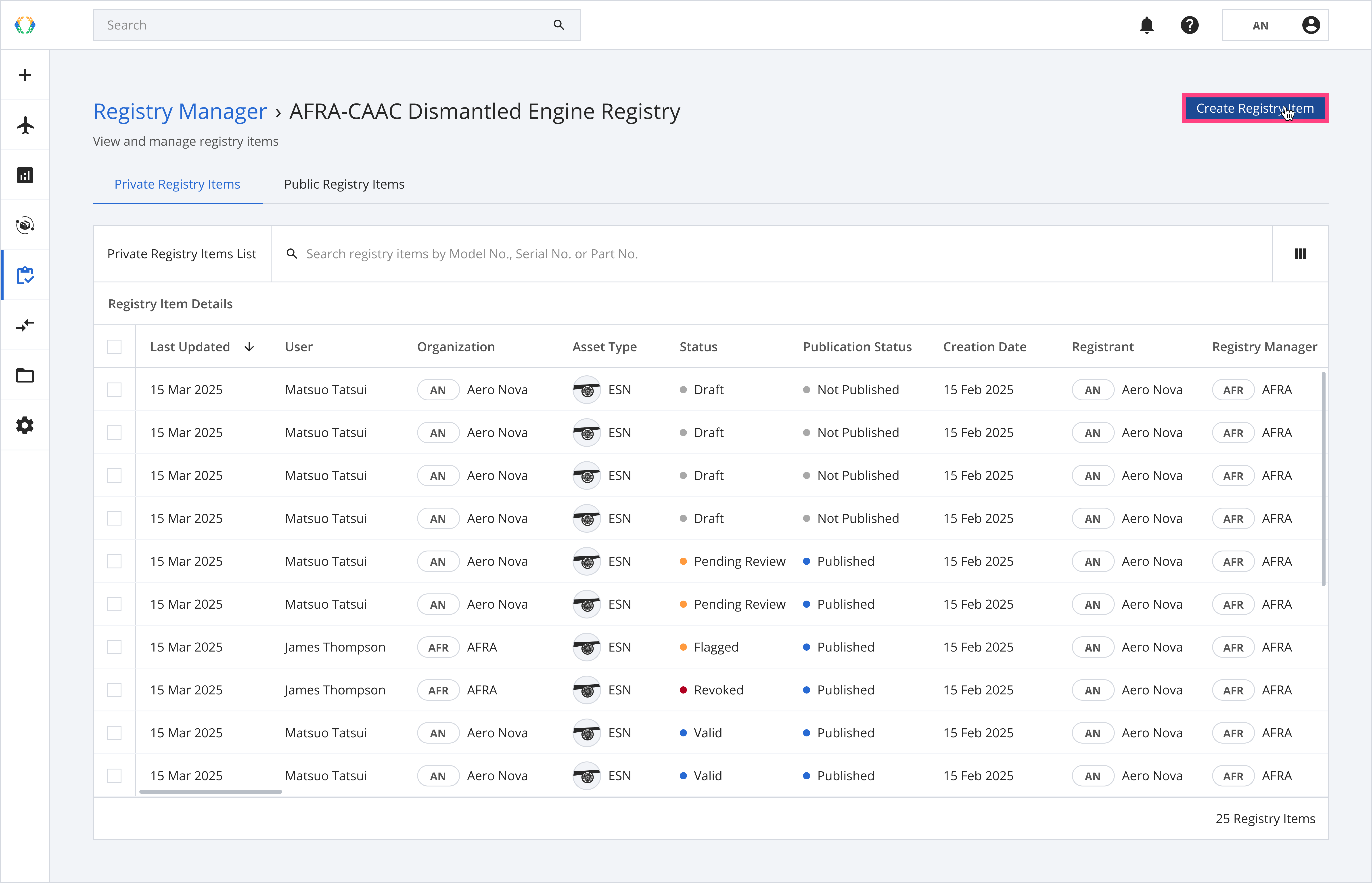This screenshot has width=1372, height=883.
Task: Select all rows with header checkbox
Action: click(x=115, y=347)
